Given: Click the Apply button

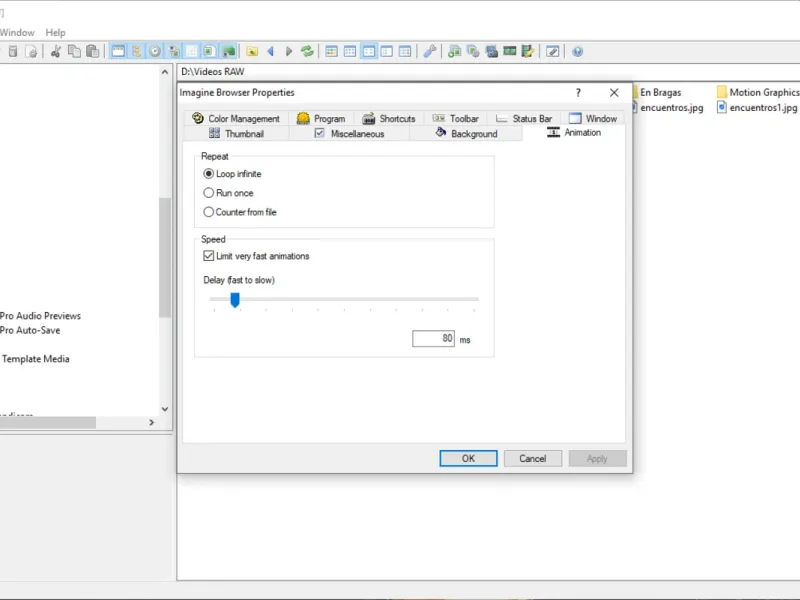Looking at the screenshot, I should [597, 459].
